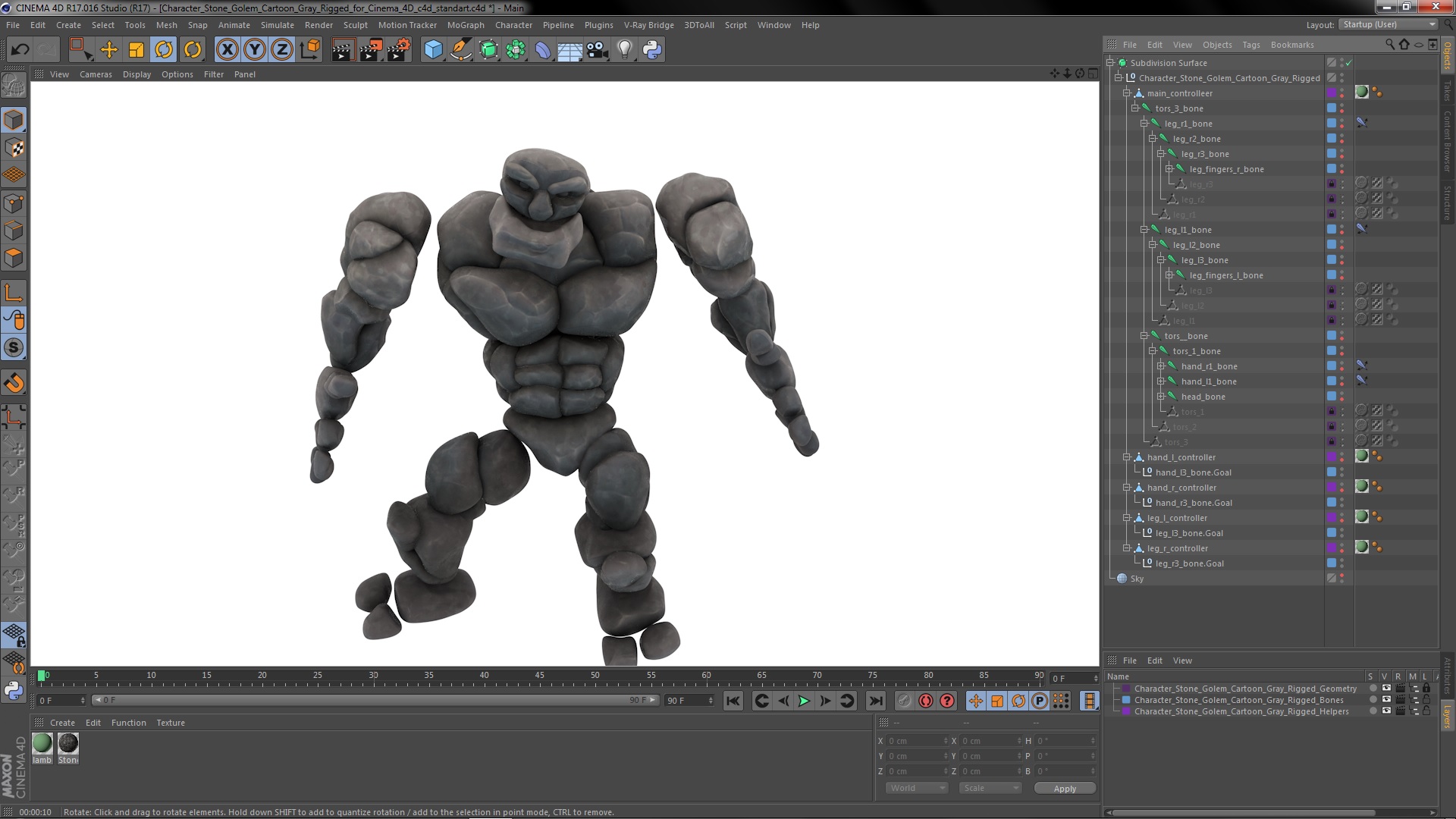Open the Simulate menu
The height and width of the screenshot is (819, 1456).
[277, 25]
